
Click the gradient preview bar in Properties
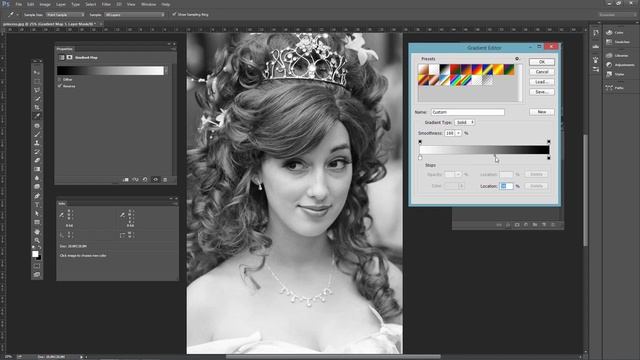[x=110, y=71]
